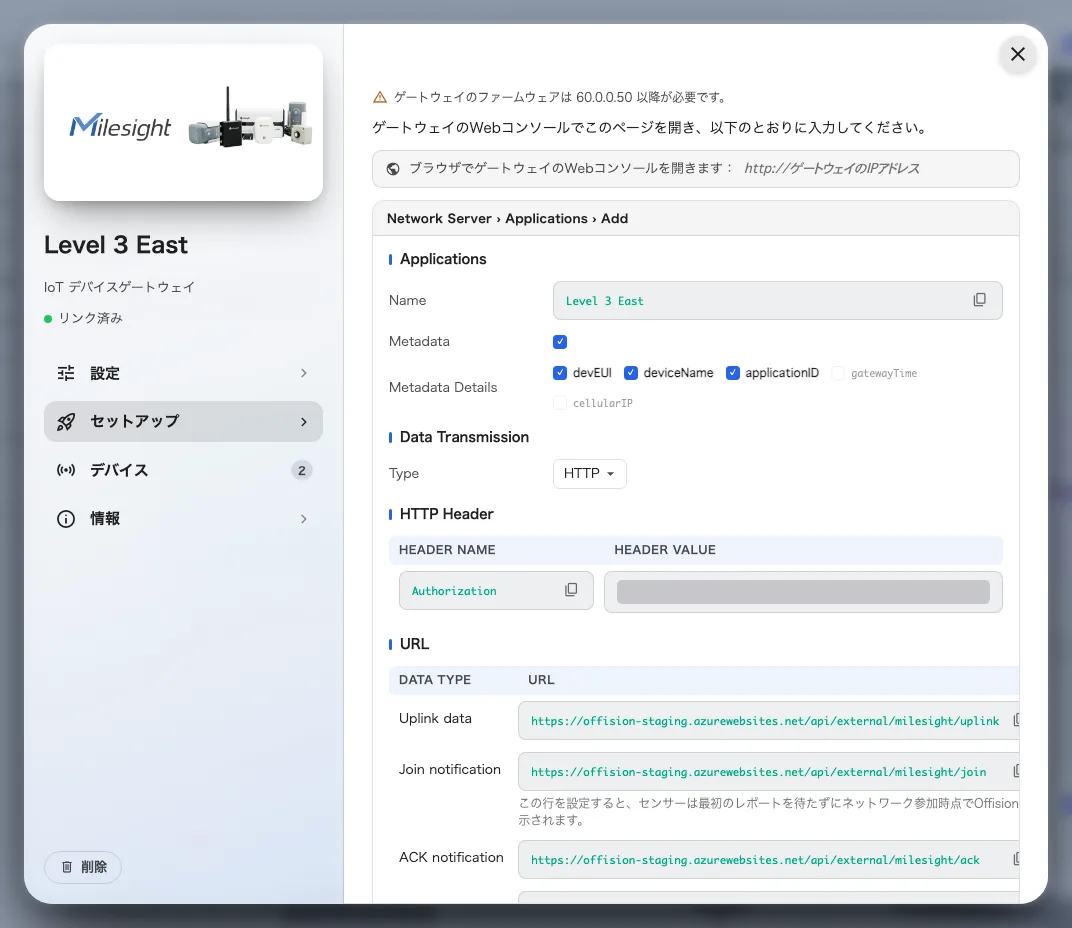Close the gateway dialog with X button

(1017, 54)
